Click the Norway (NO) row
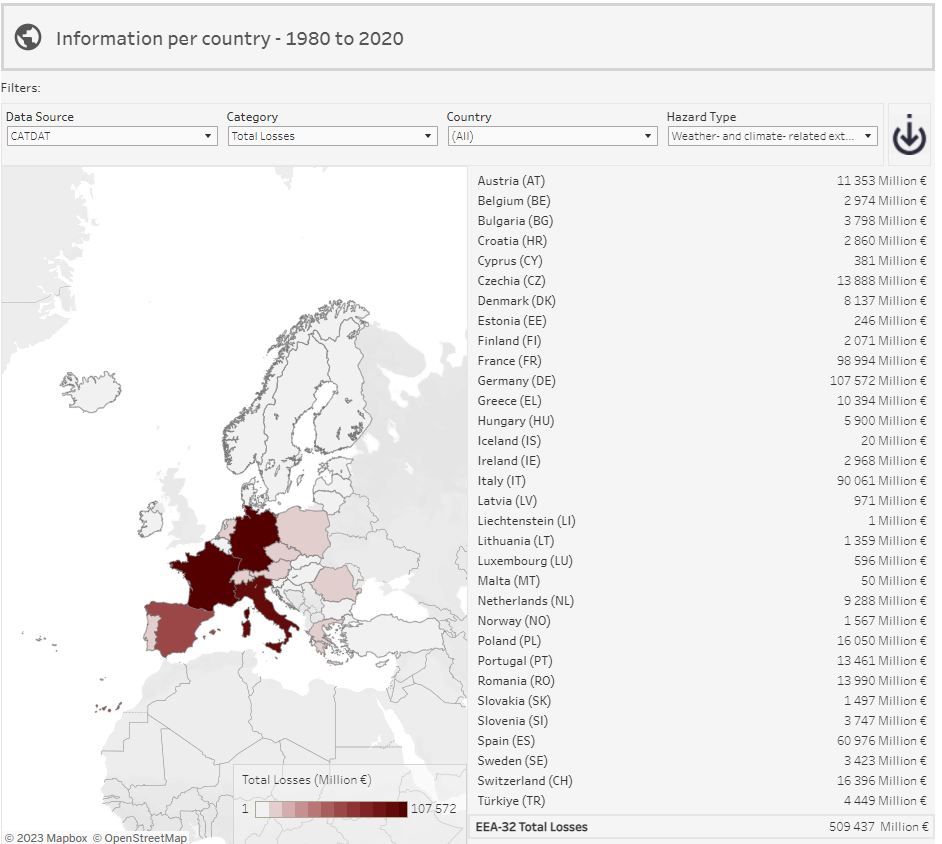This screenshot has height=844, width=942. click(x=702, y=621)
